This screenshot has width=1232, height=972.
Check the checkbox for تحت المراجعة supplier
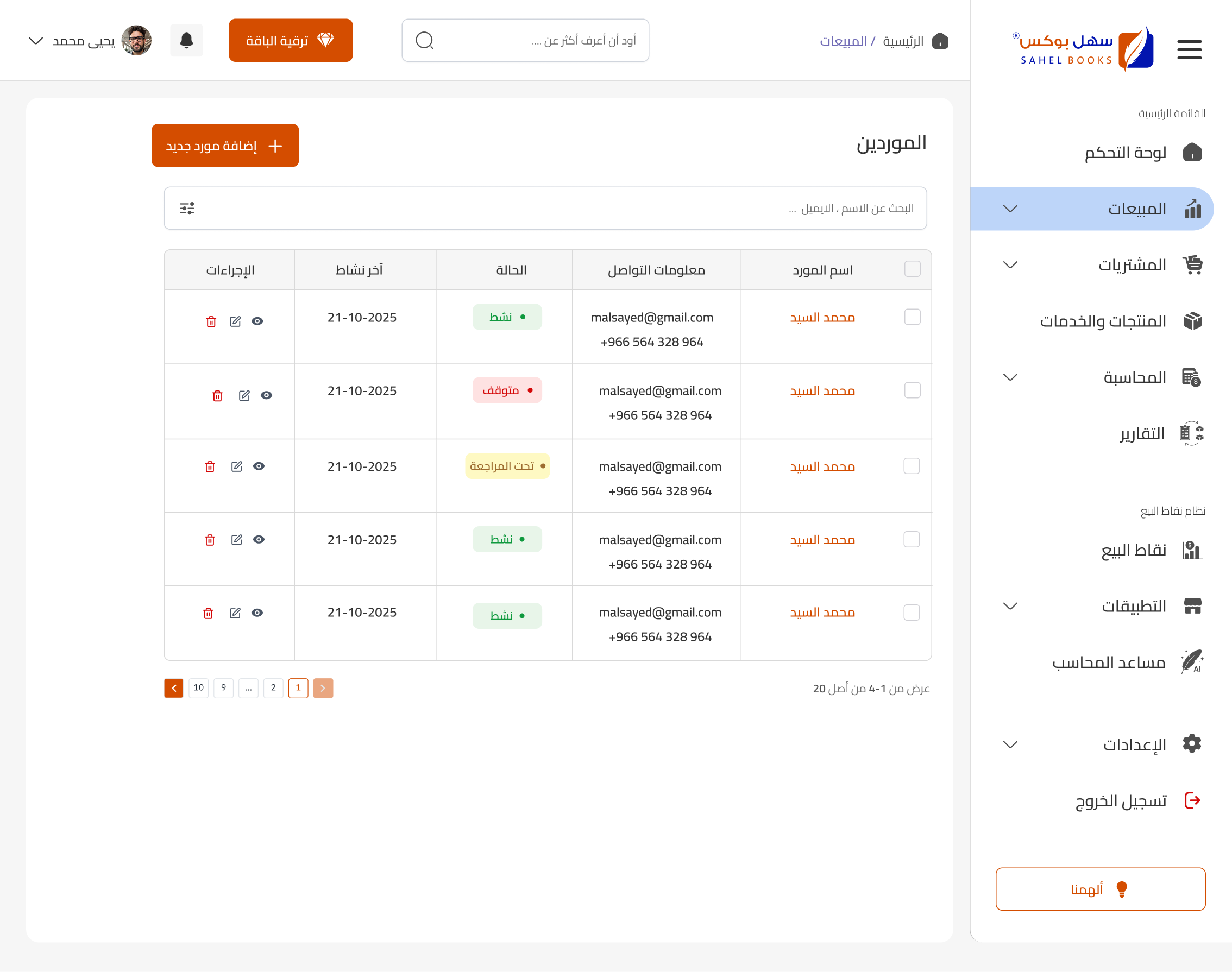912,466
